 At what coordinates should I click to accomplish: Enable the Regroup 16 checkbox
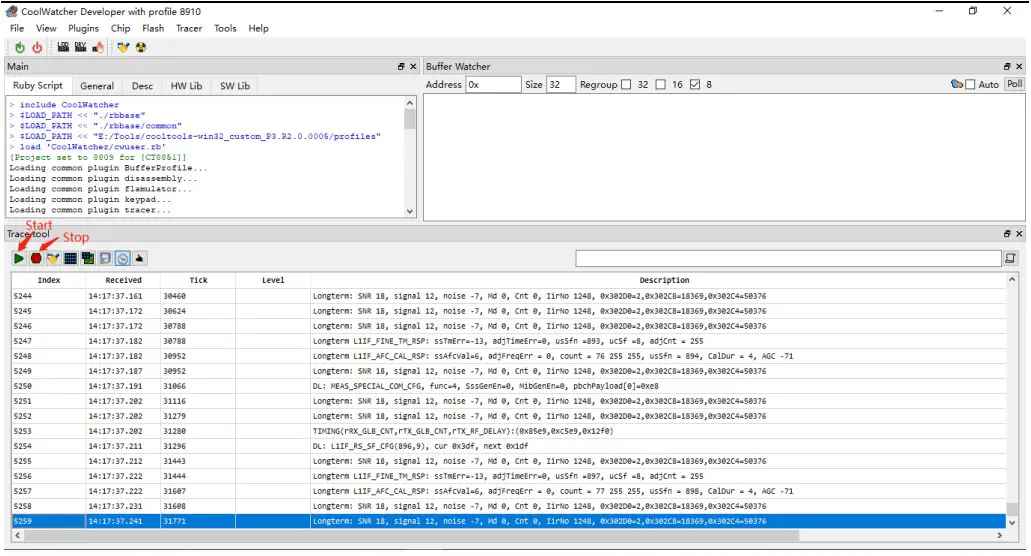pos(661,85)
